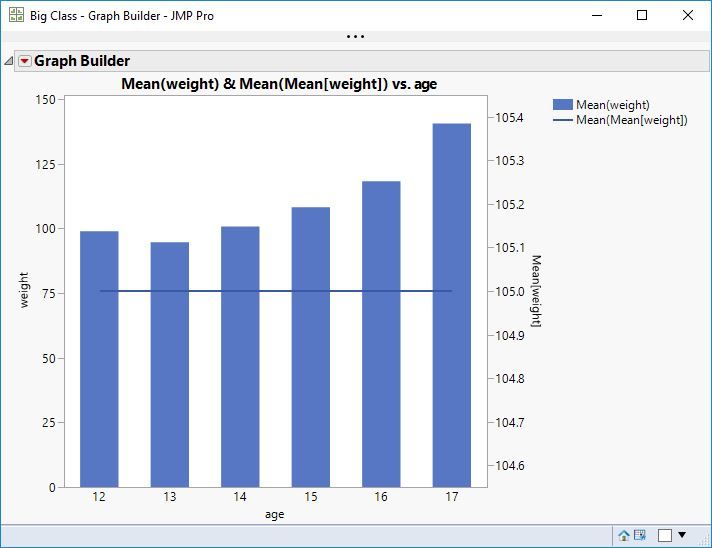Click the Mean(Mean[weight]) legend line swatch
The width and height of the screenshot is (712, 548).
pyautogui.click(x=563, y=120)
